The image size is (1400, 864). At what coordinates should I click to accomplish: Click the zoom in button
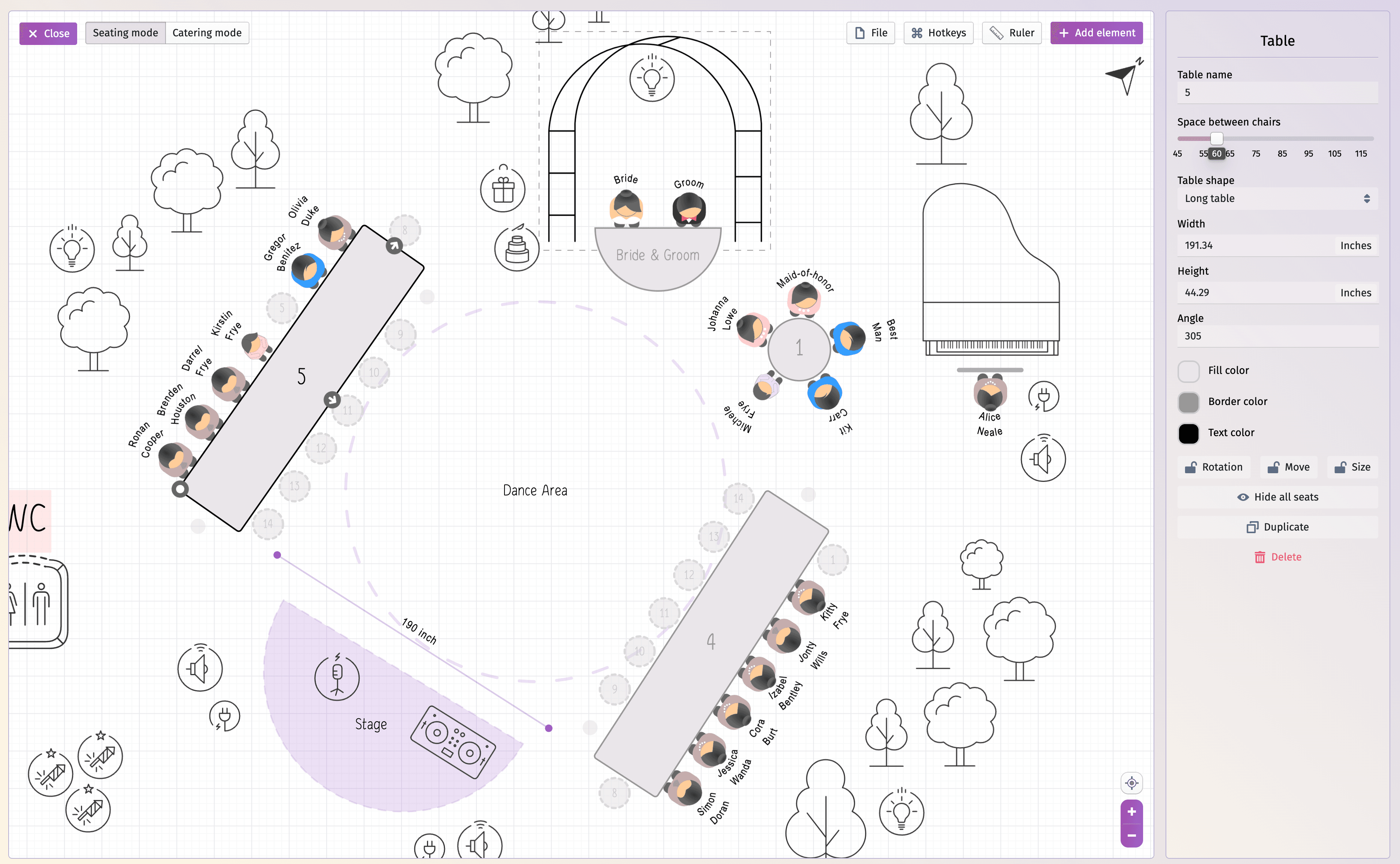pos(1131,811)
